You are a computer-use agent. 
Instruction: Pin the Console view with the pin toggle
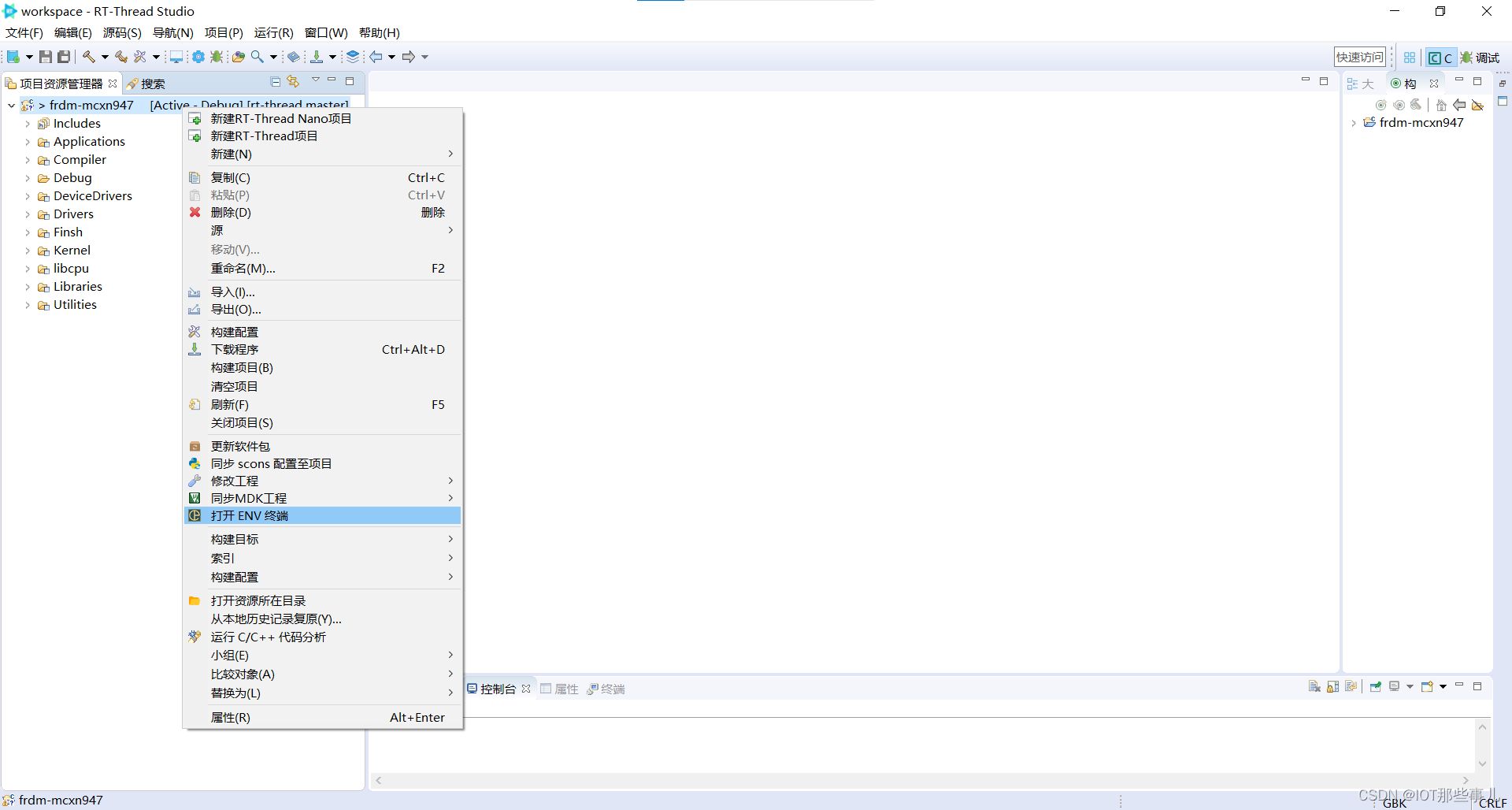(x=1375, y=686)
